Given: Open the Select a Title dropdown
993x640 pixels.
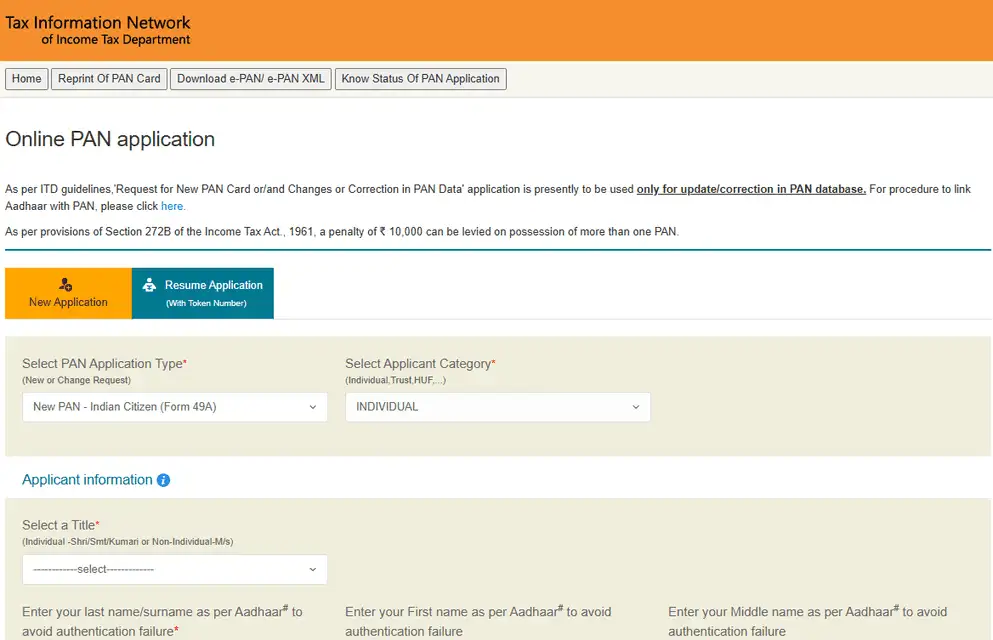Looking at the screenshot, I should pyautogui.click(x=174, y=569).
